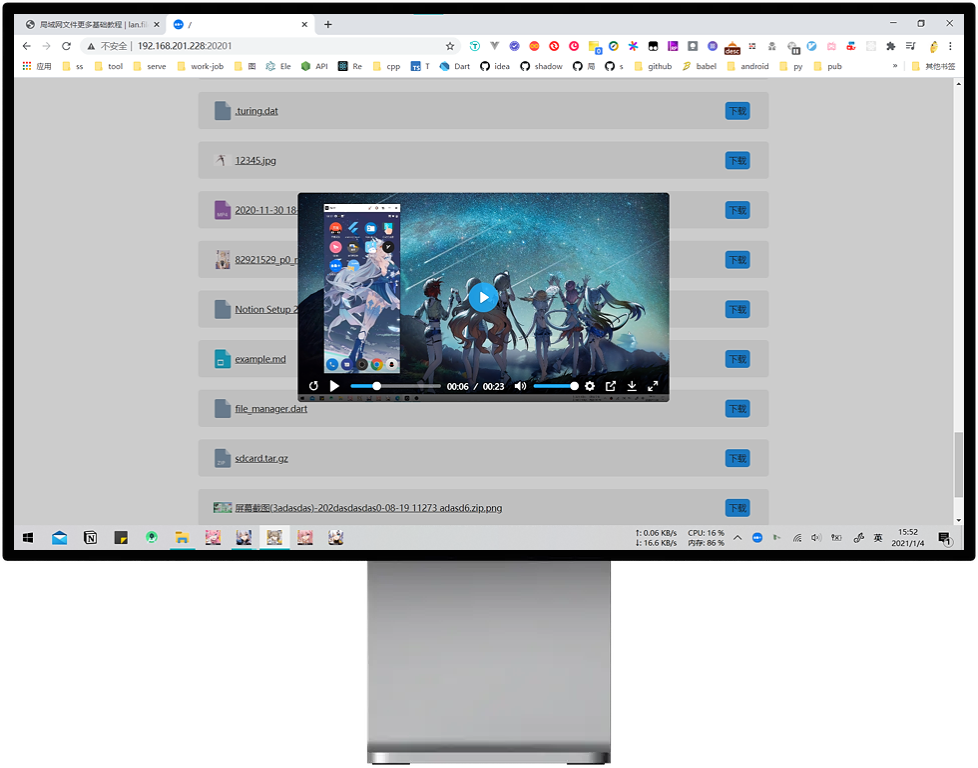Open the Windows Start menu
This screenshot has height=768, width=978.
pyautogui.click(x=28, y=538)
